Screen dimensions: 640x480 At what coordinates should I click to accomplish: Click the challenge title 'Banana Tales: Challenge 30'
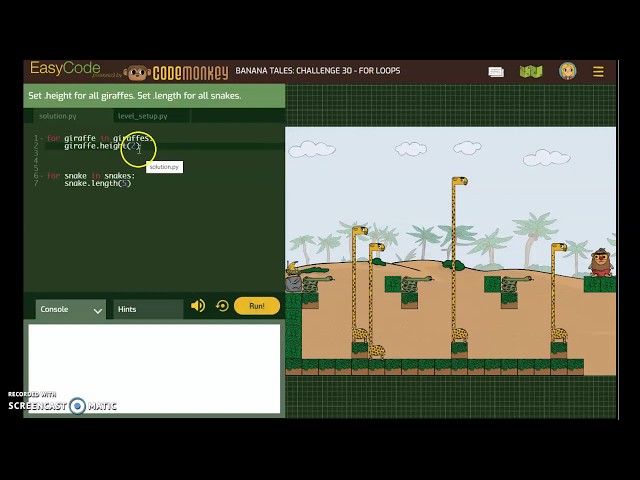tap(318, 71)
